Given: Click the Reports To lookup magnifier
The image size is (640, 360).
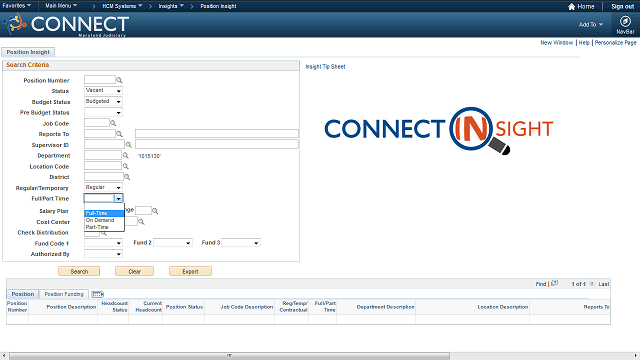Looking at the screenshot, I should pos(119,133).
